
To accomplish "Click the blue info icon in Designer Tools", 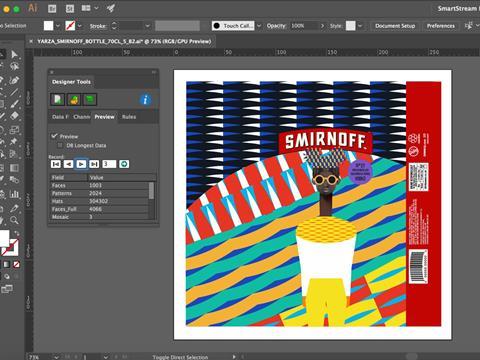I will [145, 99].
